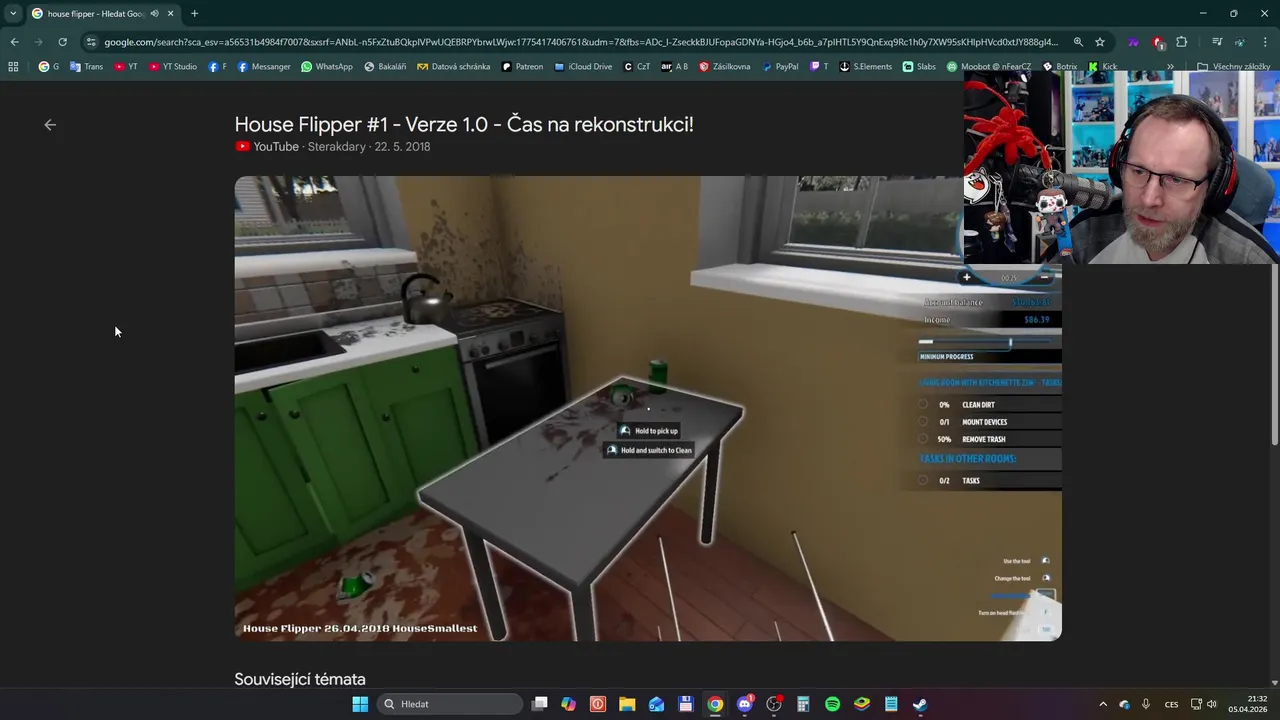The image size is (1280, 720).
Task: Open site information icon in address bar
Action: pyautogui.click(x=91, y=42)
